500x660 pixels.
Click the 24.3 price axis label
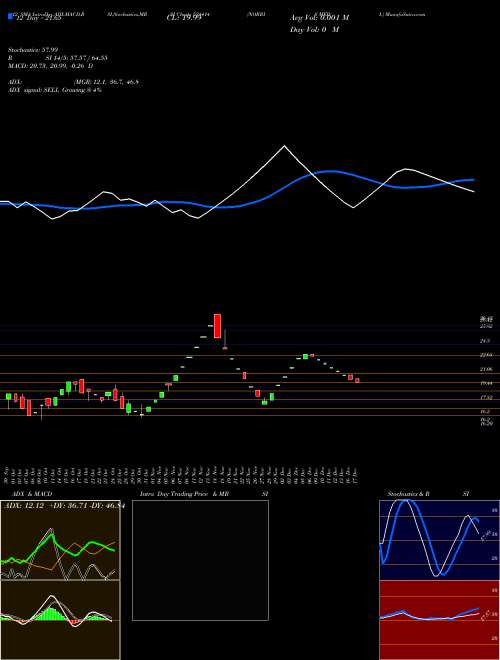click(485, 341)
